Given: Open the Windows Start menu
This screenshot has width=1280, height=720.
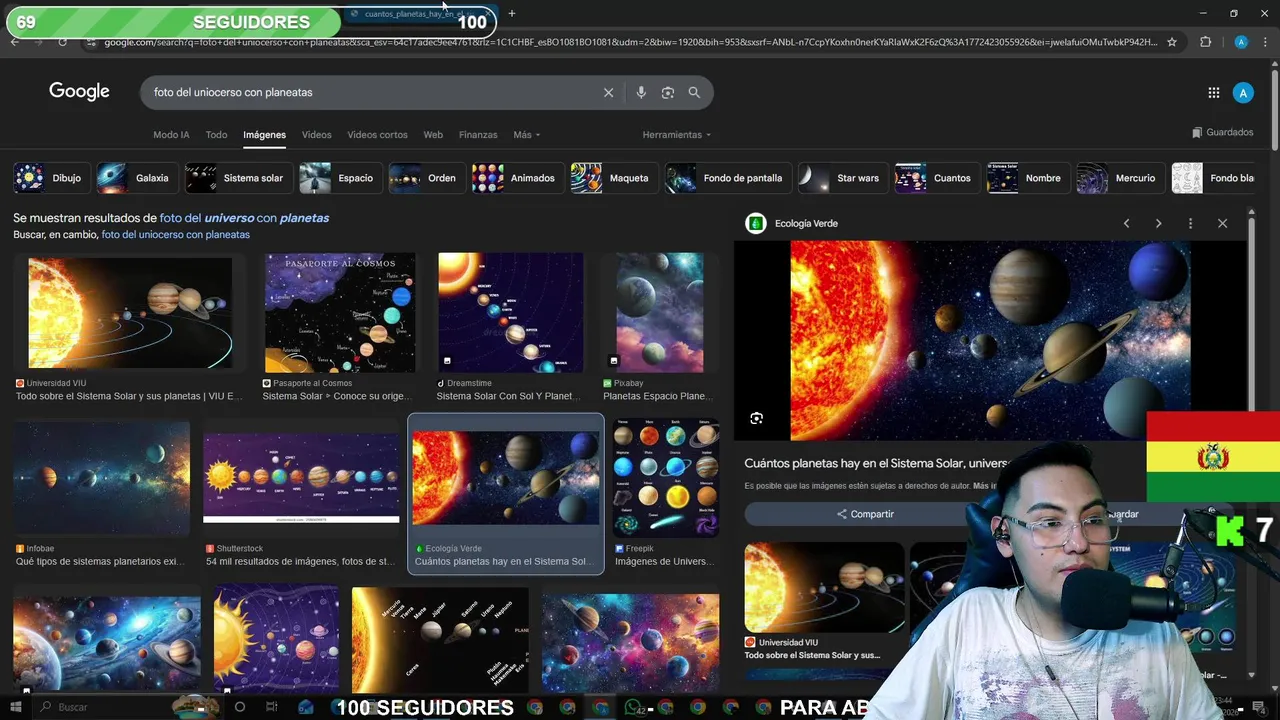Looking at the screenshot, I should pyautogui.click(x=16, y=707).
